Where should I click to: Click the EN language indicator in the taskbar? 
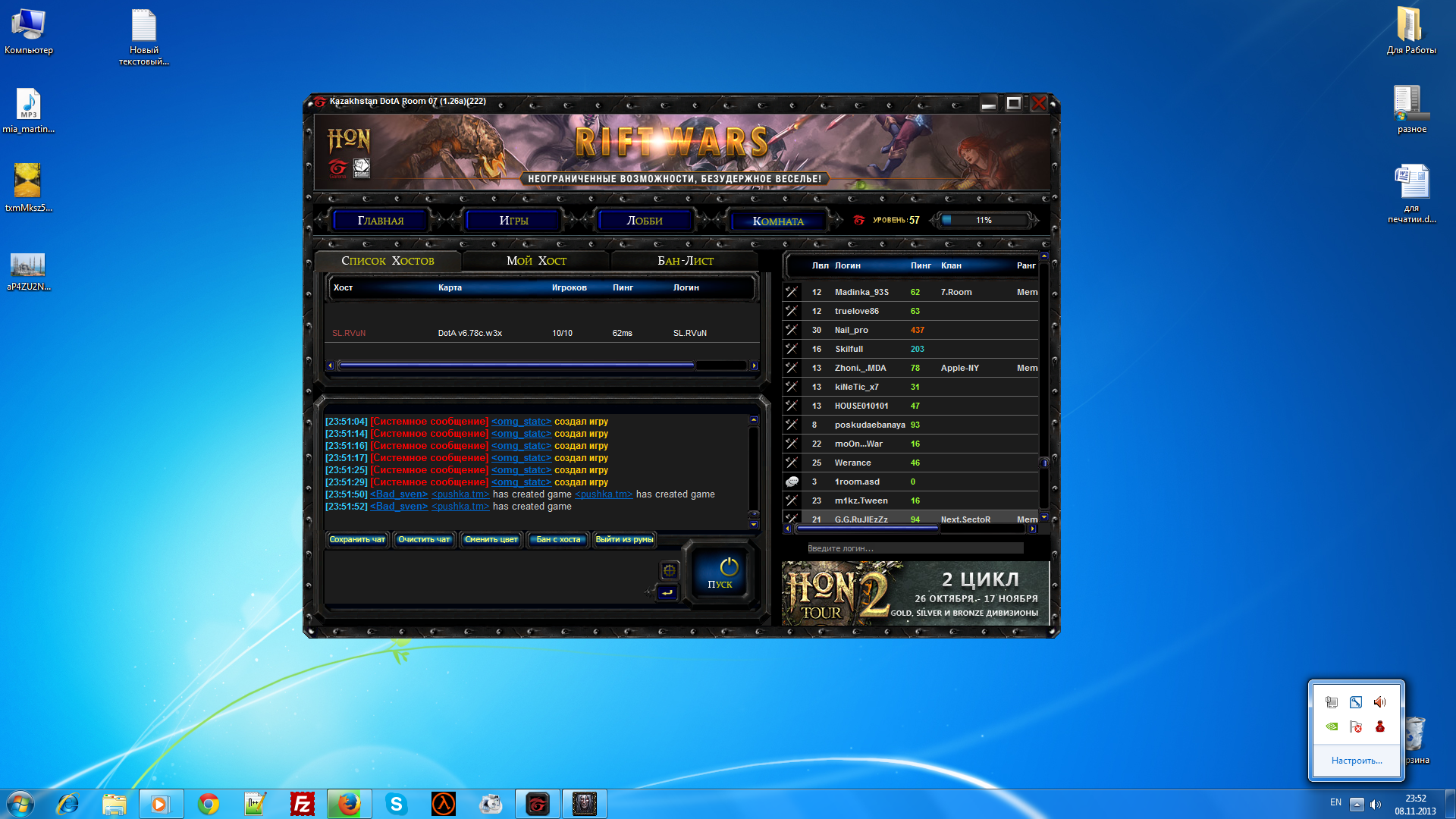click(x=1335, y=802)
